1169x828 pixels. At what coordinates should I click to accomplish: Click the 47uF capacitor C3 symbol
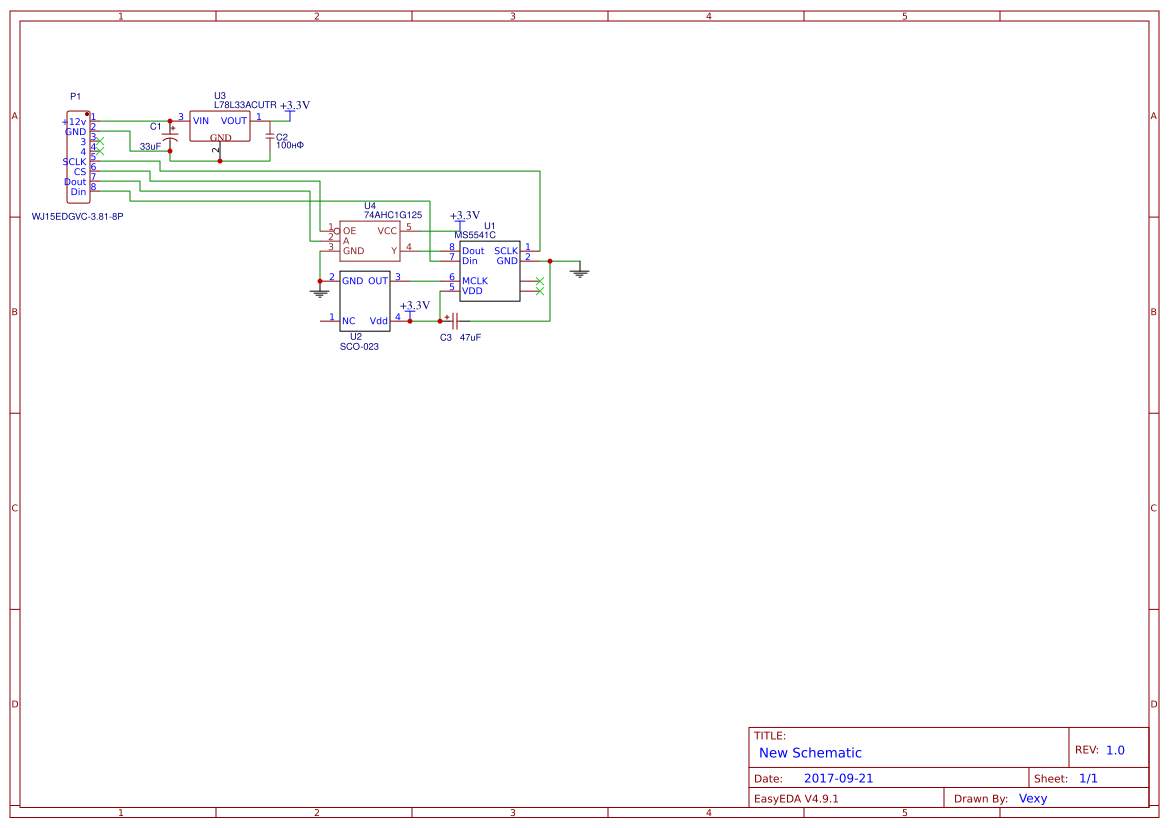pos(454,320)
